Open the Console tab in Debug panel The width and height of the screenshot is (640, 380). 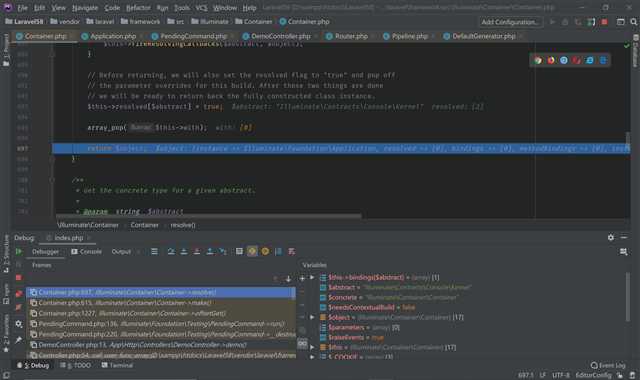coord(87,252)
